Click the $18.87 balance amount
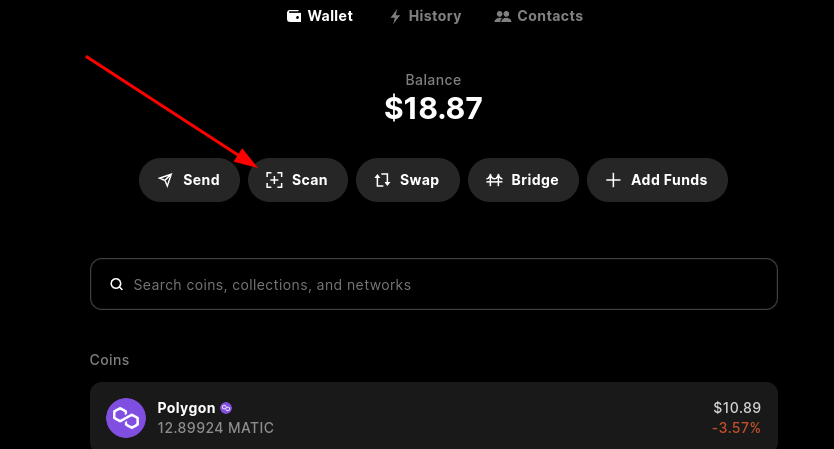Screen dimensions: 834x449 click(x=434, y=108)
